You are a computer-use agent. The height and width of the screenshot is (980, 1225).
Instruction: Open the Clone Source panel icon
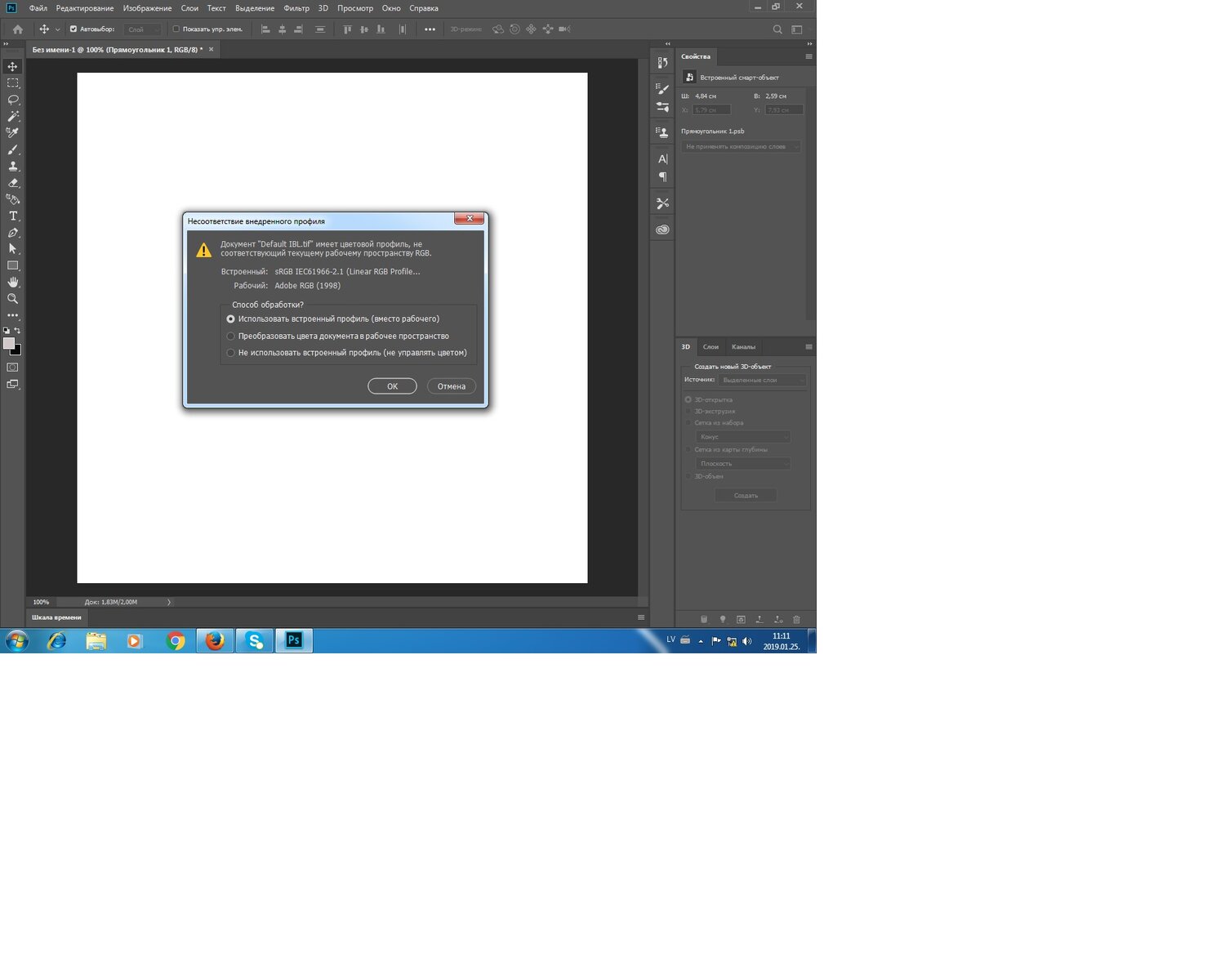(662, 131)
